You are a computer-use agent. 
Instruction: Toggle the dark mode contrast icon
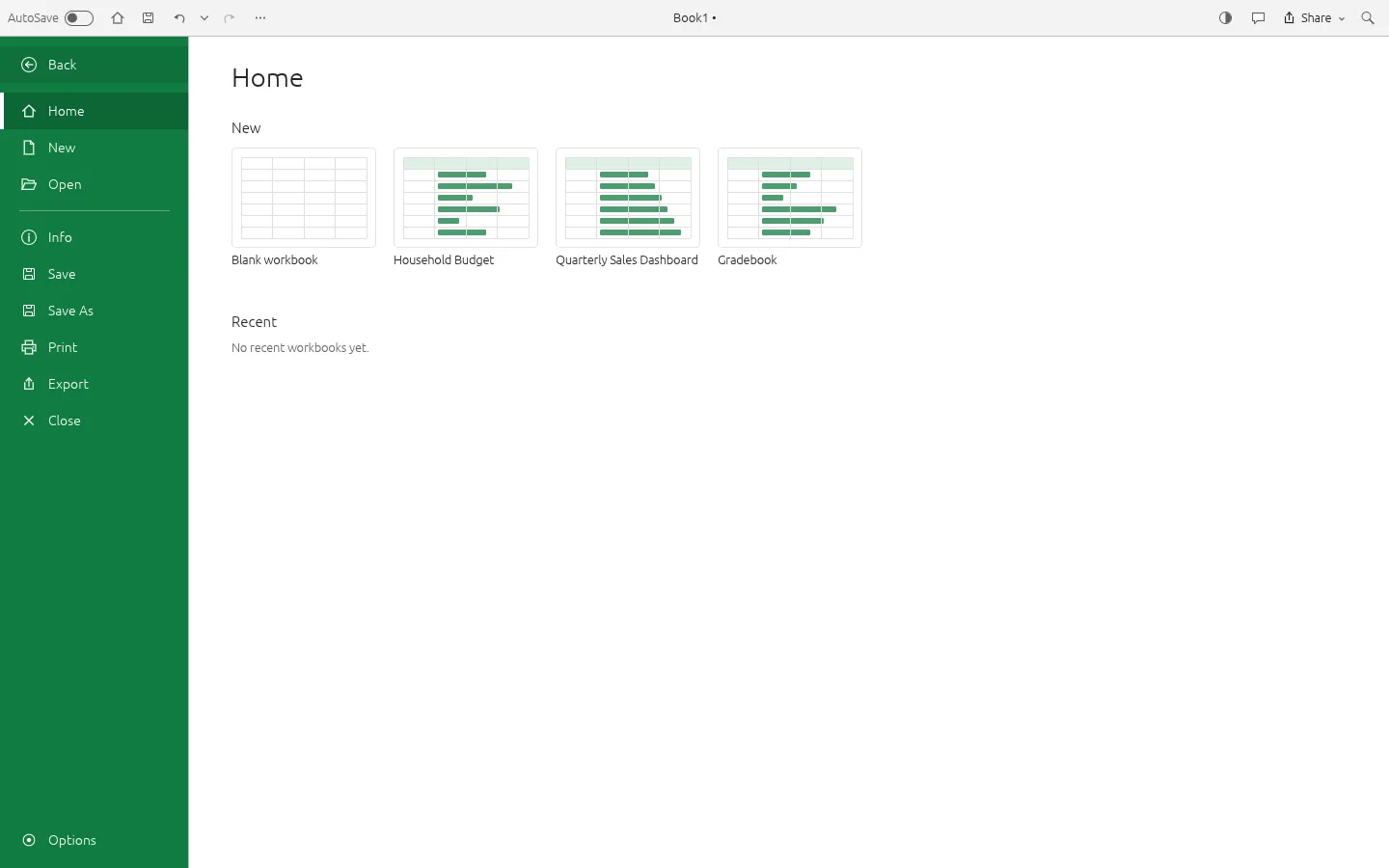pos(1226,18)
